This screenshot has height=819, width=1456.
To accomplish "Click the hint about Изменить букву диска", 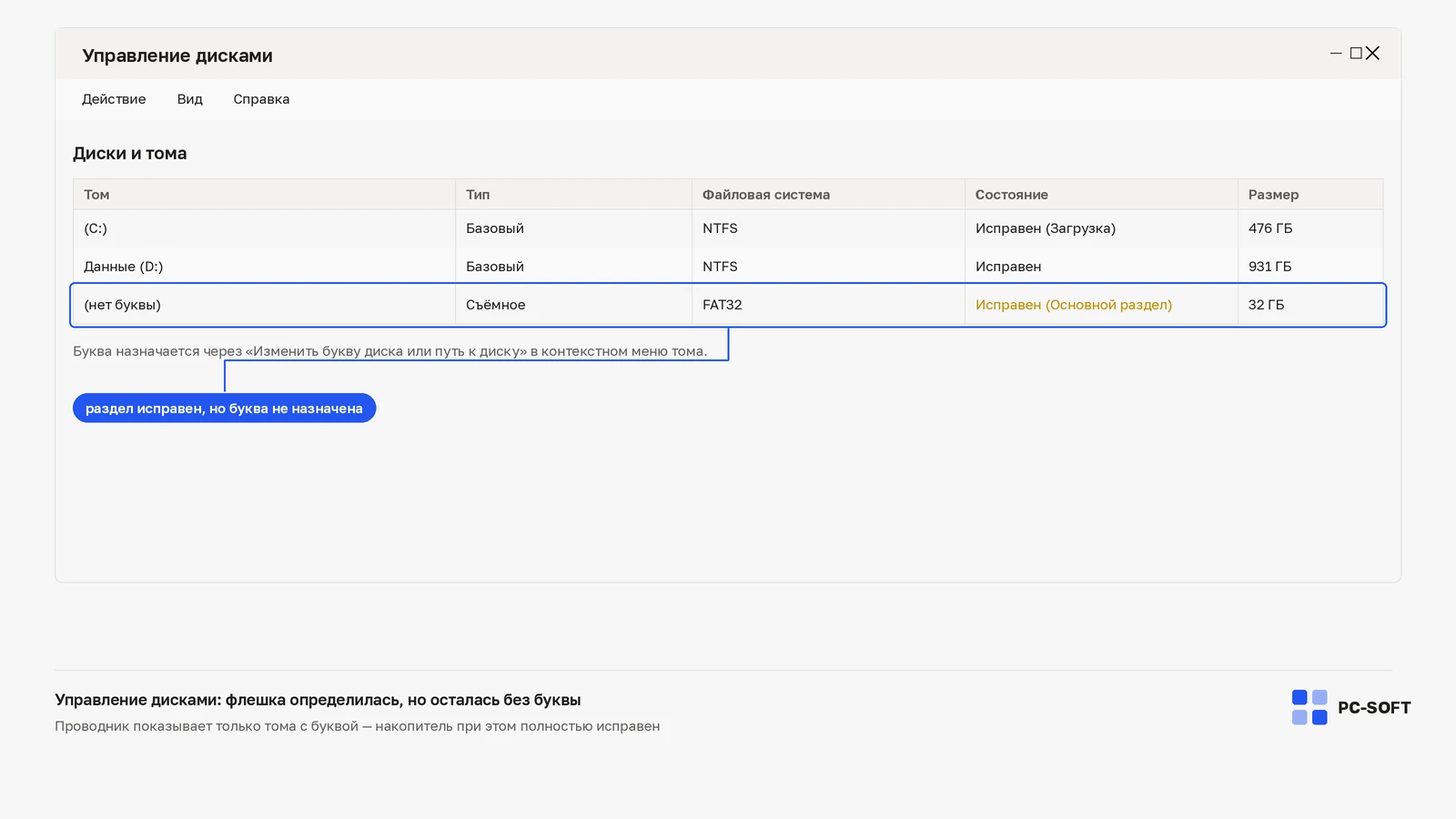I will pos(389,351).
